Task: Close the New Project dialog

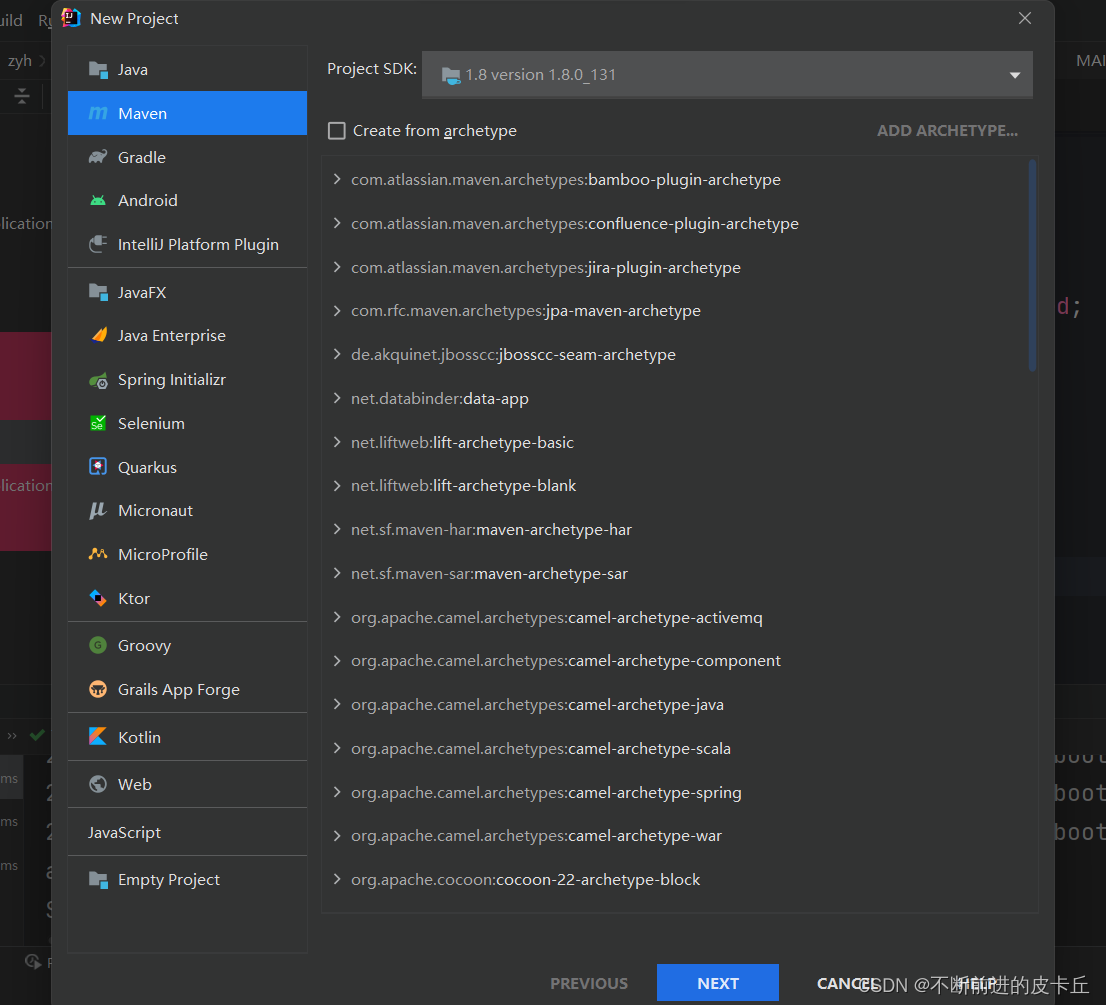Action: click(1025, 18)
